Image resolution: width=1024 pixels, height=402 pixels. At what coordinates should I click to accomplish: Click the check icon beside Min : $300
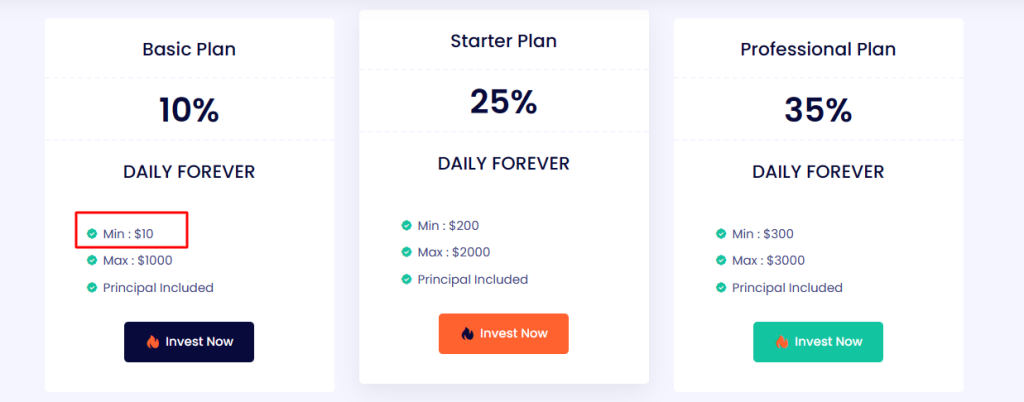721,234
